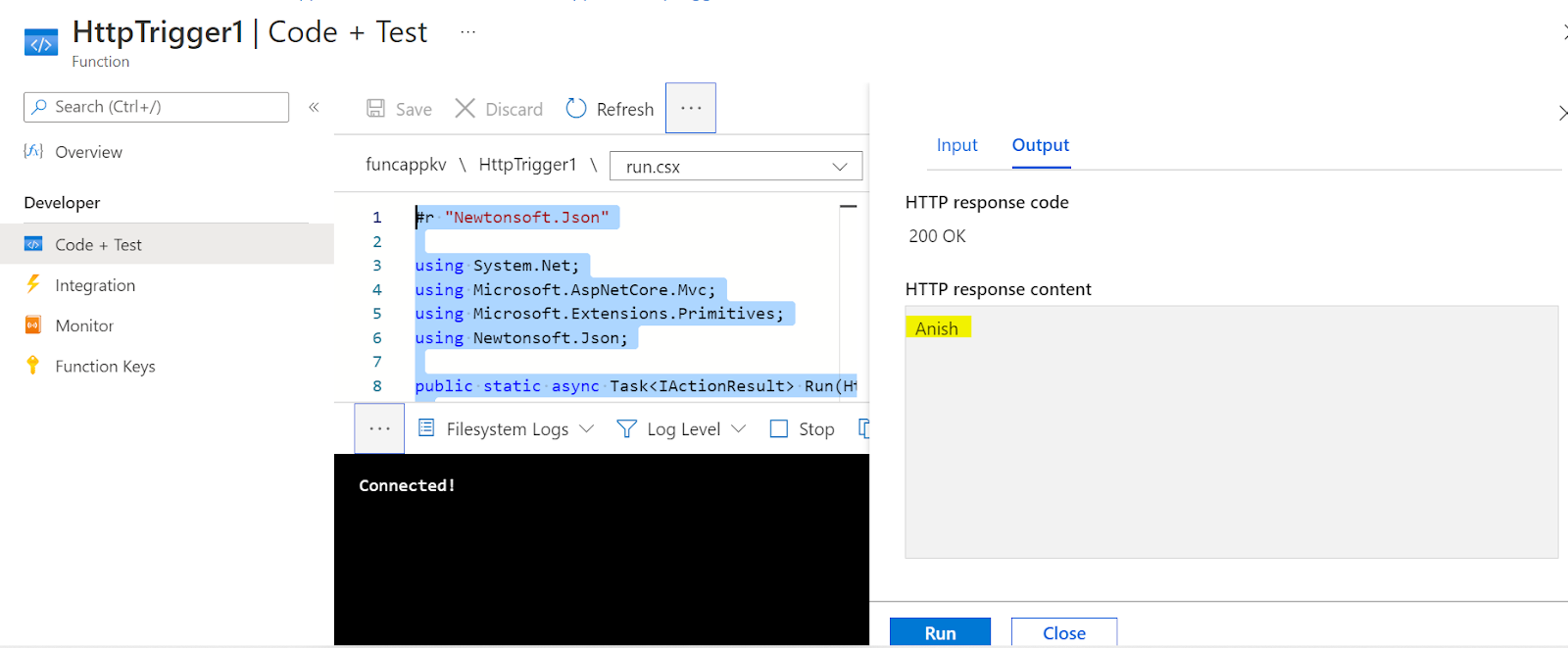Open the run.csx file dropdown
The height and width of the screenshot is (648, 1568).
click(x=736, y=166)
